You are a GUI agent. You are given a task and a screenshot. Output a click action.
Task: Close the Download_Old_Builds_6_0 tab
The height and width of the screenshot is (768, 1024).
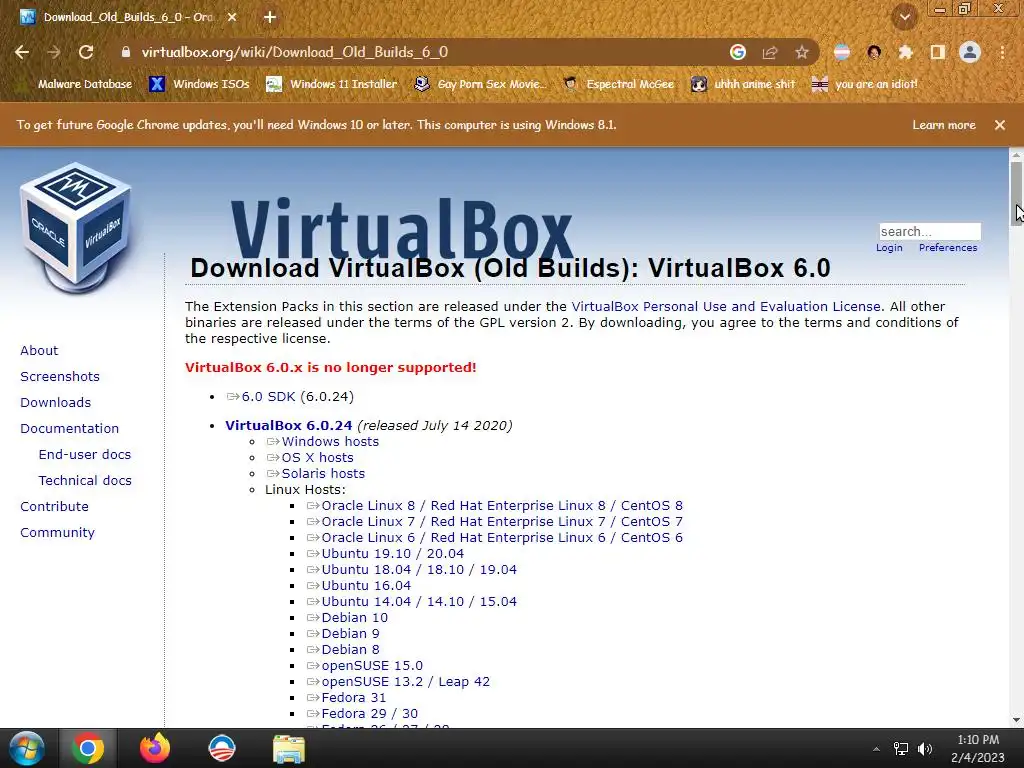pyautogui.click(x=232, y=18)
